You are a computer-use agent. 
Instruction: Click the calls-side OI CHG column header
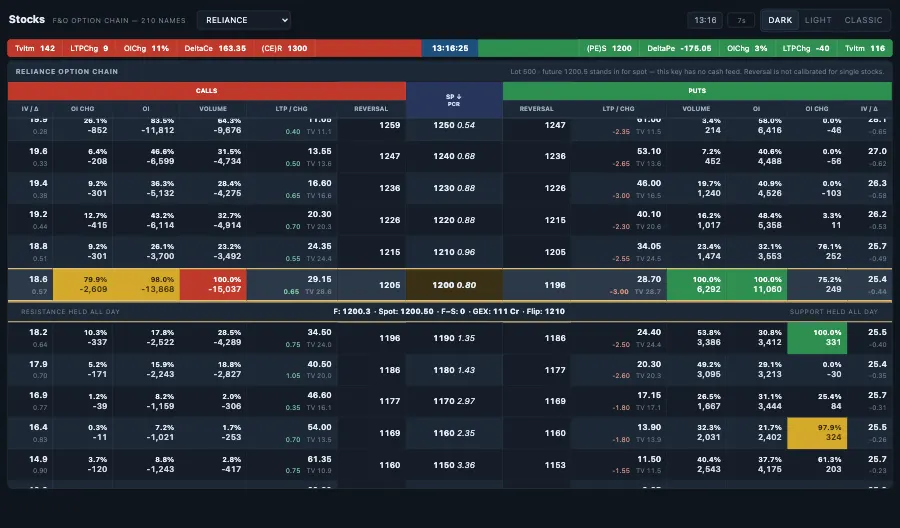pos(83,108)
